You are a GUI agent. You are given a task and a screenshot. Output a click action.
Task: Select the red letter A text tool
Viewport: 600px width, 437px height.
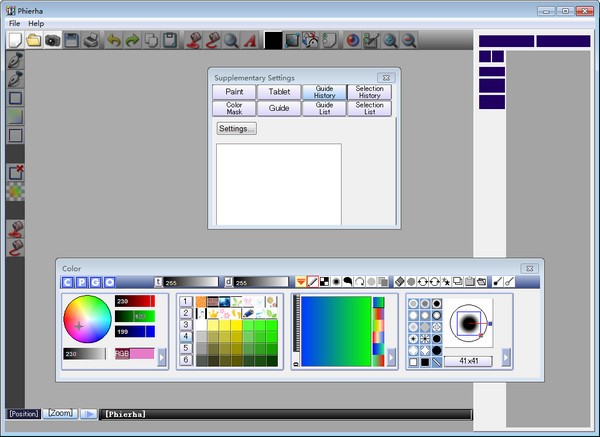pyautogui.click(x=250, y=41)
